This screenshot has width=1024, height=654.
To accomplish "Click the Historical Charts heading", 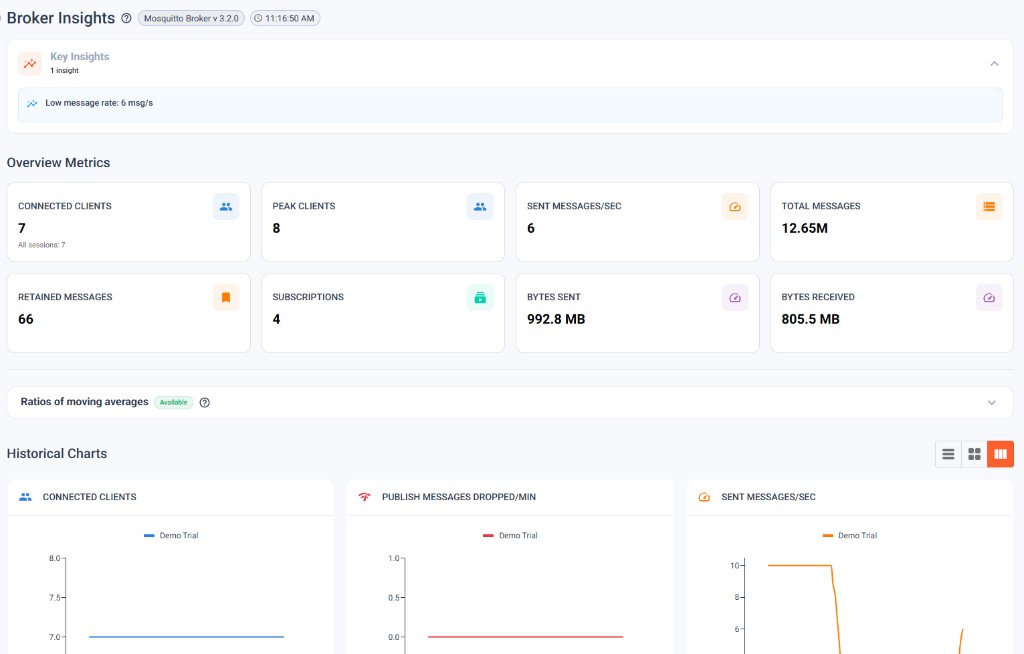I will 57,453.
